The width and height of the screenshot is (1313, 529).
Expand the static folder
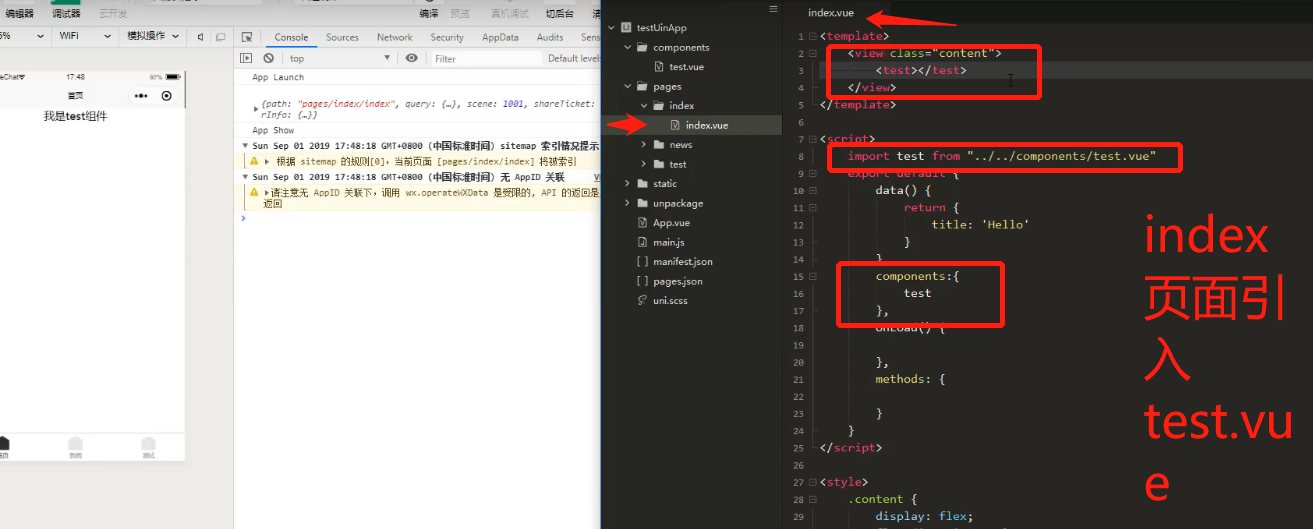pyautogui.click(x=628, y=184)
